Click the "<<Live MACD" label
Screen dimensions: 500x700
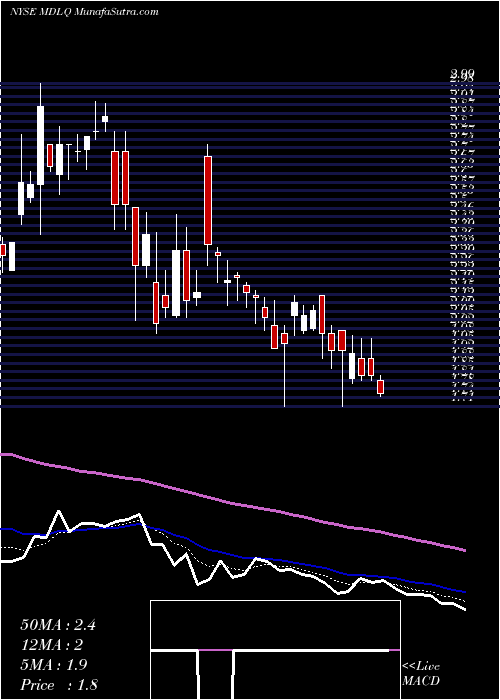tap(421, 674)
